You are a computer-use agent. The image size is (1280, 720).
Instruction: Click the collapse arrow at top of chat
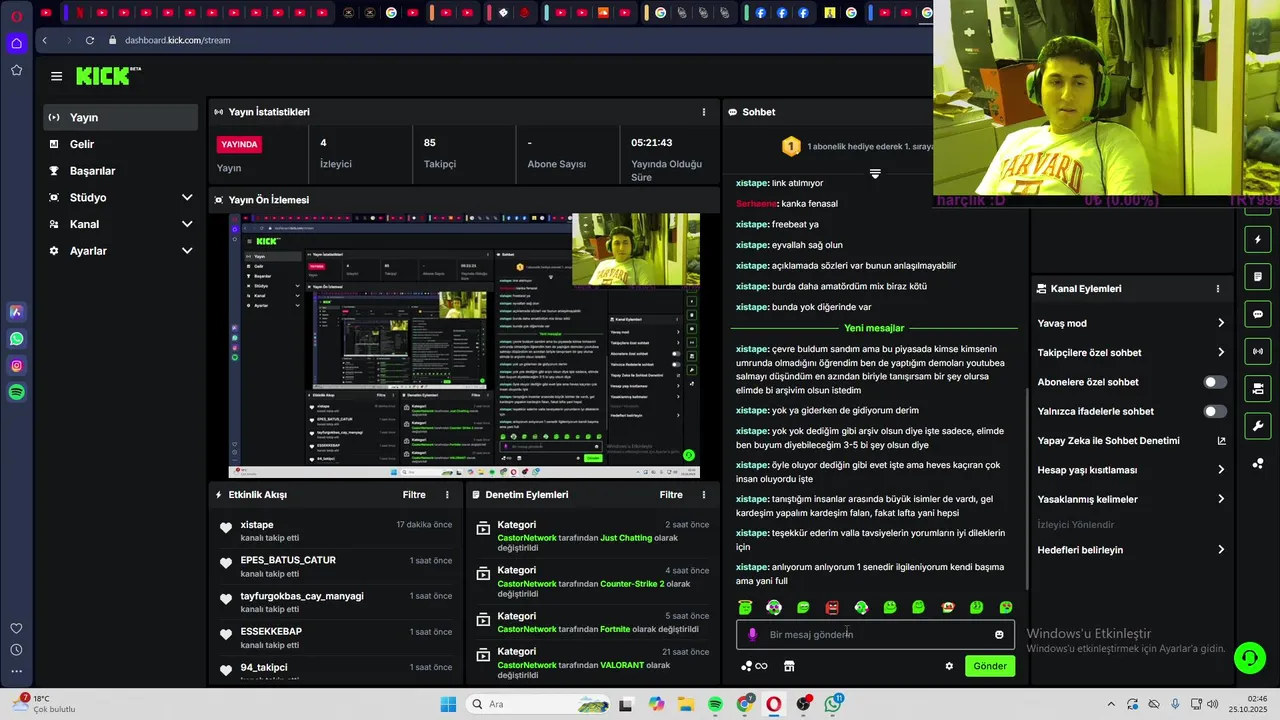click(x=875, y=174)
